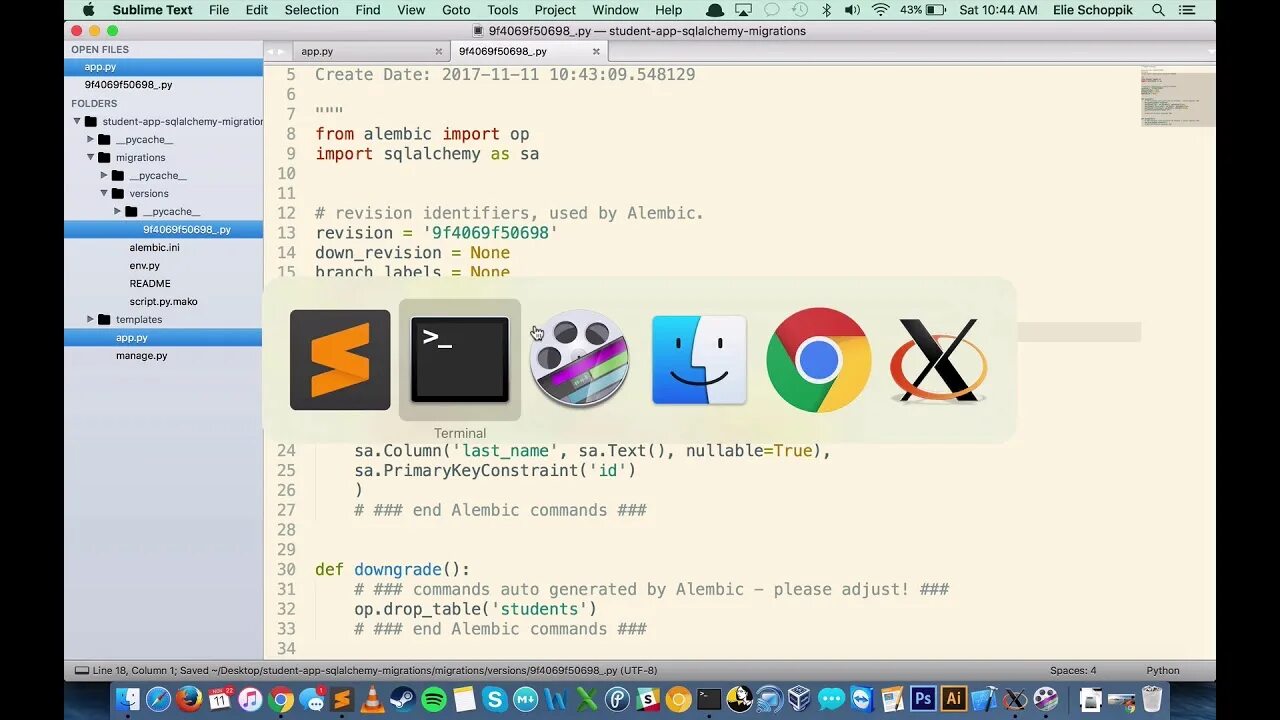Open Photoshop from the Dock
This screenshot has width=1280, height=720.
click(x=923, y=699)
